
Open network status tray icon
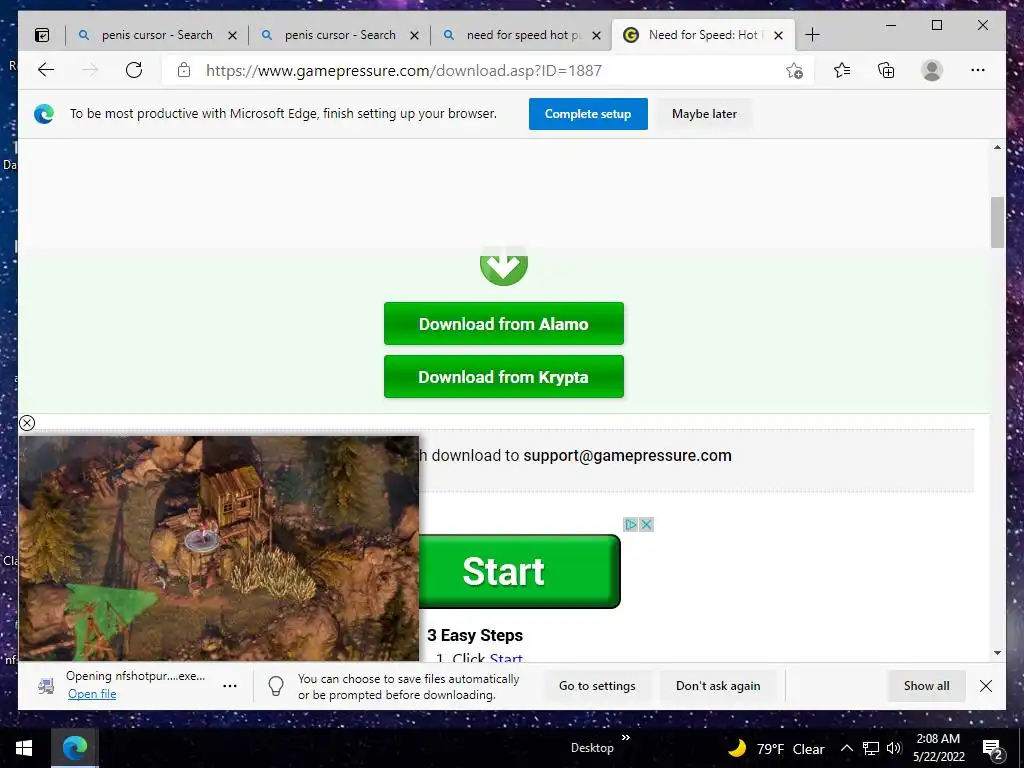871,748
